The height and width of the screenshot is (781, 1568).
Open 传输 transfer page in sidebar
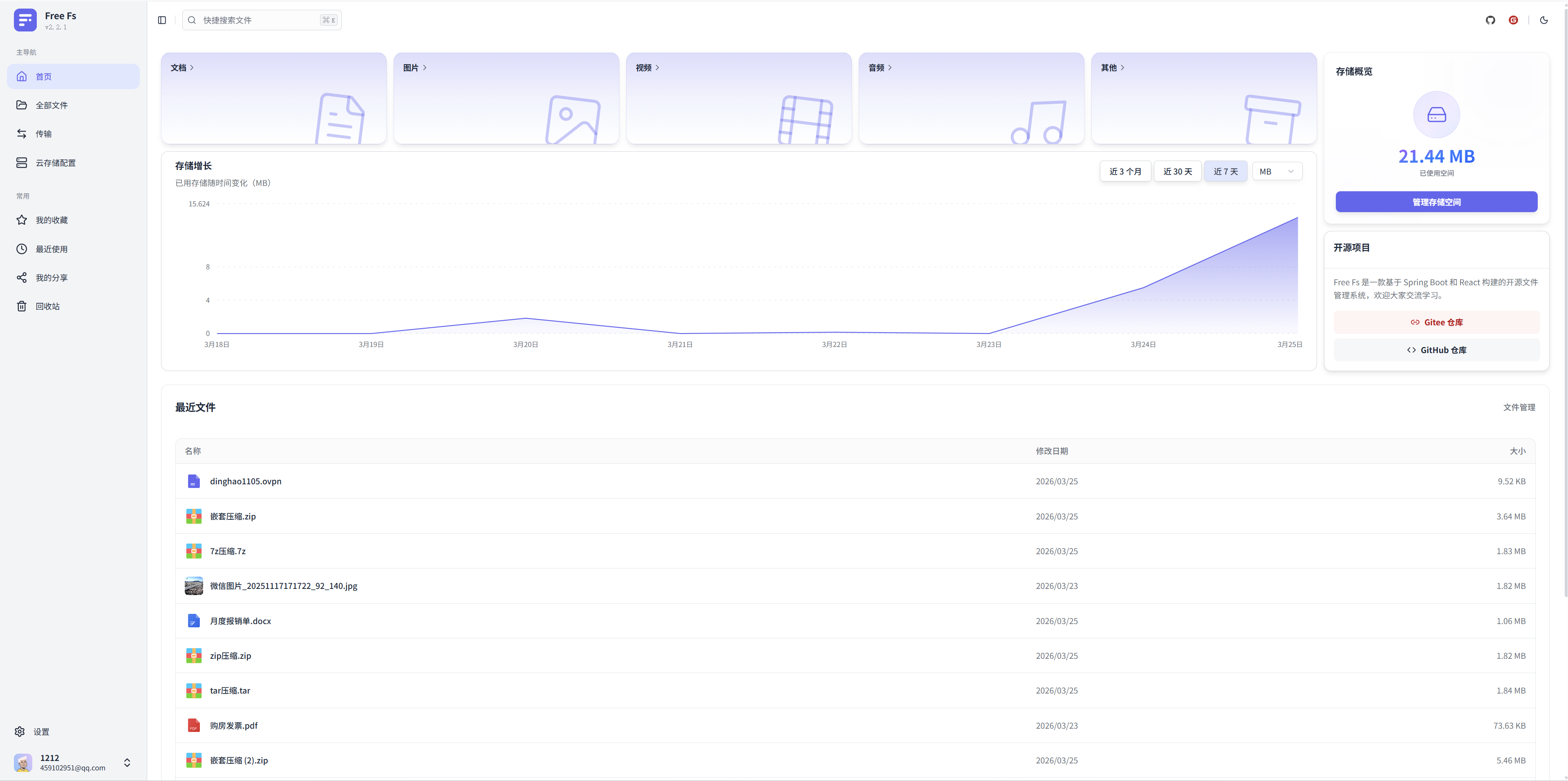(43, 134)
